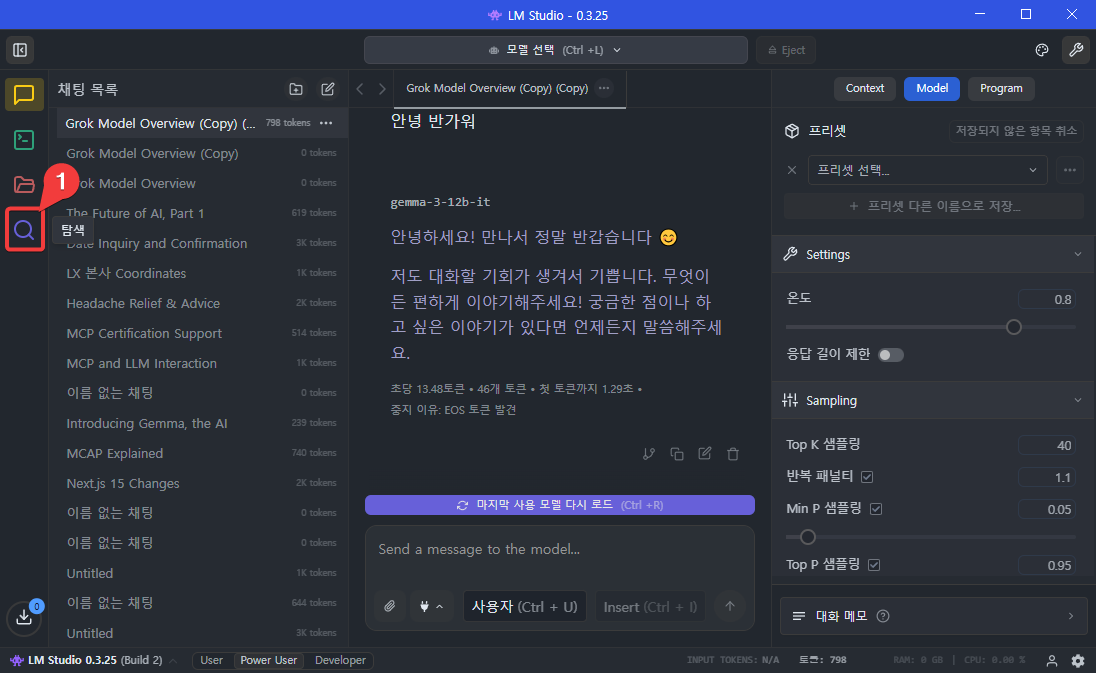The width and height of the screenshot is (1096, 673).
Task: Open the My Models folder sidebar icon
Action: (23, 182)
